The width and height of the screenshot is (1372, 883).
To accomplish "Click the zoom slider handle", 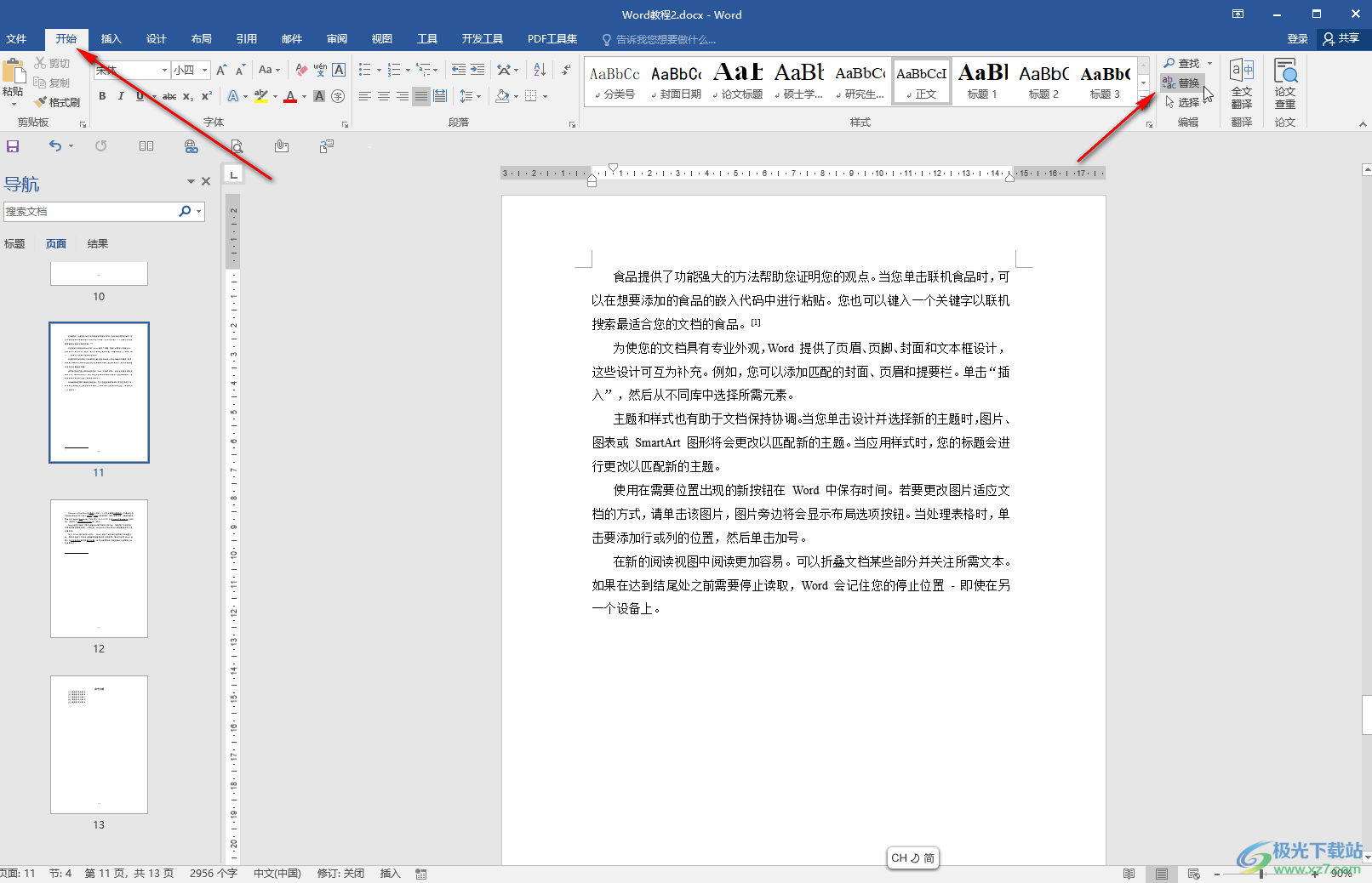I will (x=1261, y=874).
